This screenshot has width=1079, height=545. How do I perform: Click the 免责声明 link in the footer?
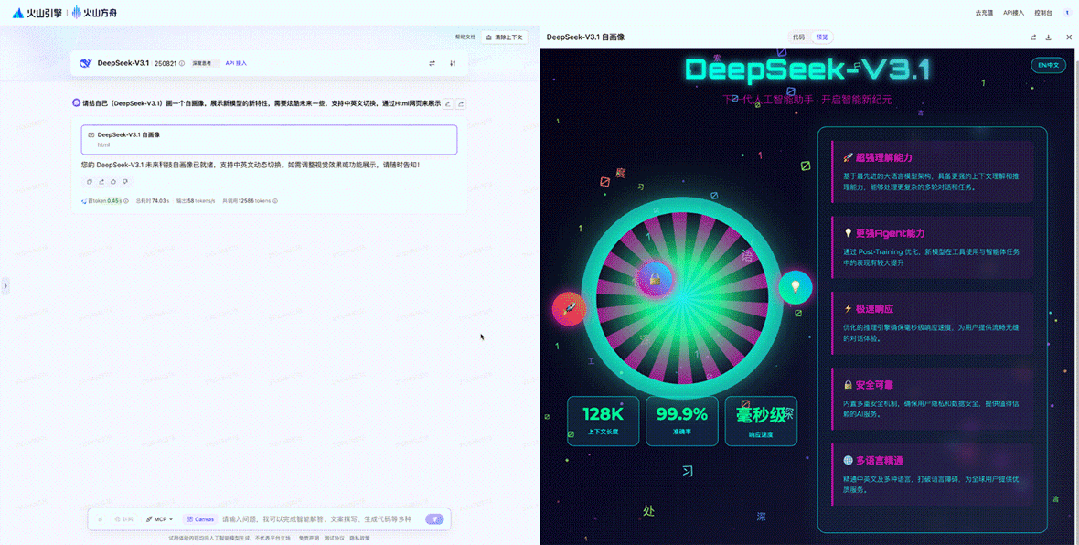308,538
